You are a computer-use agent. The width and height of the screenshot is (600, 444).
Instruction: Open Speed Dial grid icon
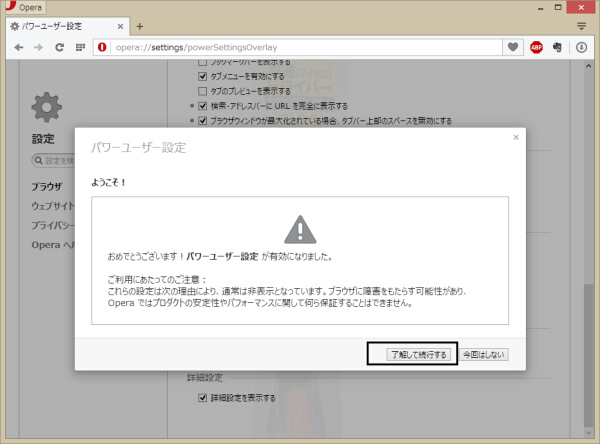[80, 47]
